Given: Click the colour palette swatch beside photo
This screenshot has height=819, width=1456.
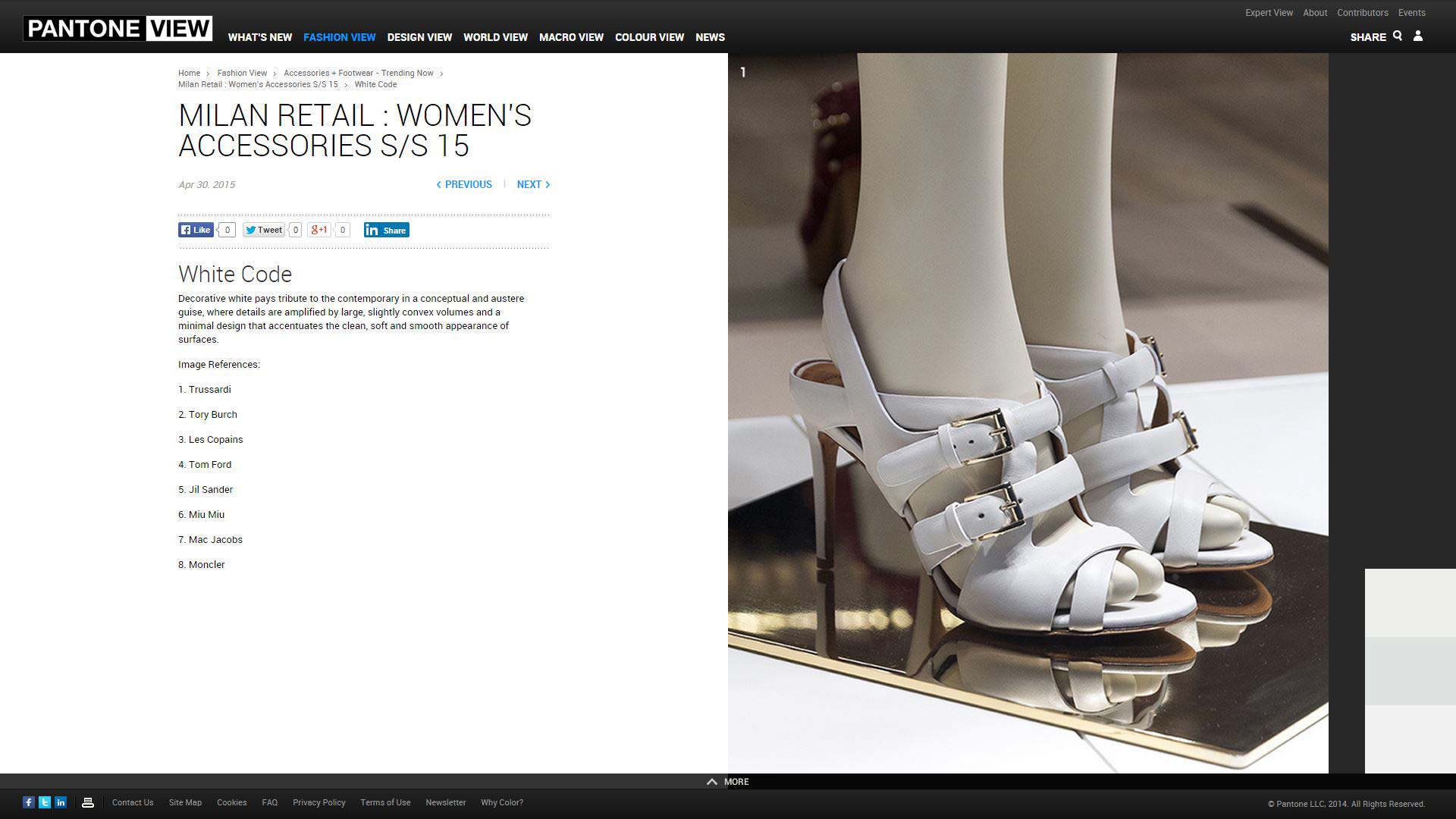Looking at the screenshot, I should tap(1410, 671).
